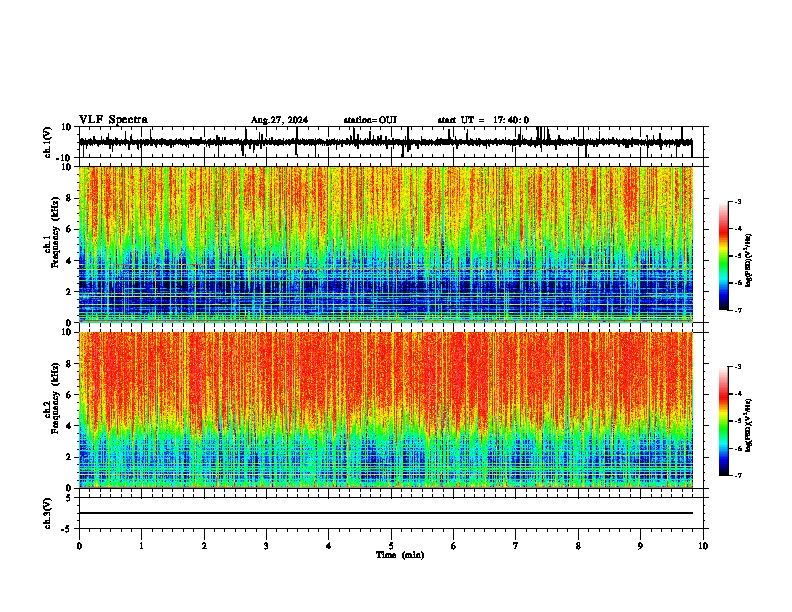Select the "Time (min)" axis title

400,555
